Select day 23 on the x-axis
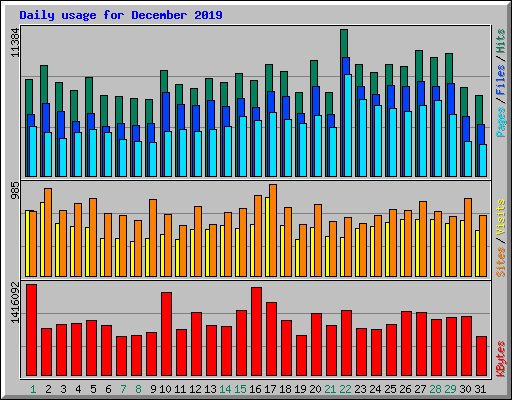Image resolution: width=512 pixels, height=400 pixels. (360, 389)
